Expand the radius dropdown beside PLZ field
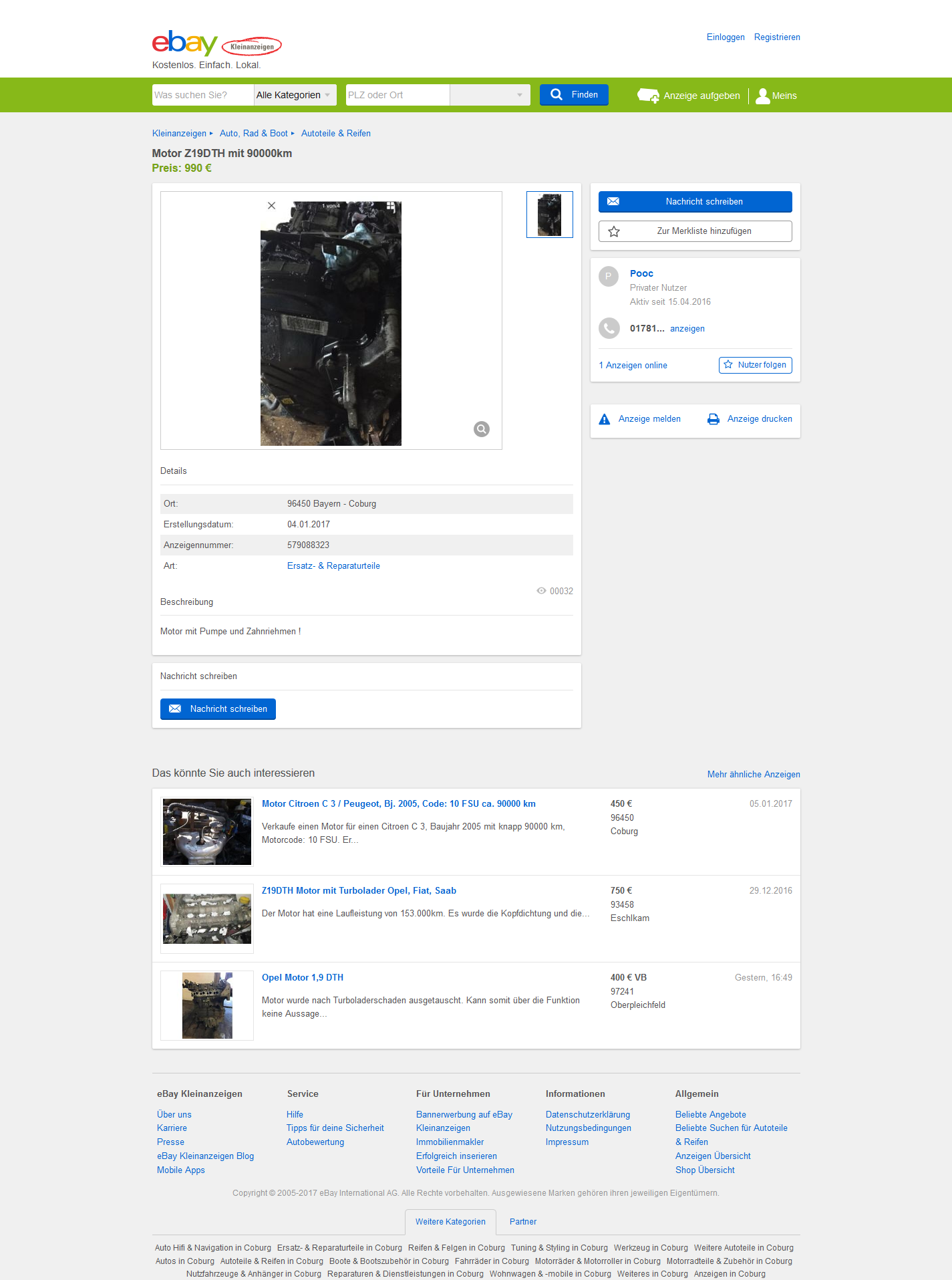The height and width of the screenshot is (1280, 952). click(490, 95)
